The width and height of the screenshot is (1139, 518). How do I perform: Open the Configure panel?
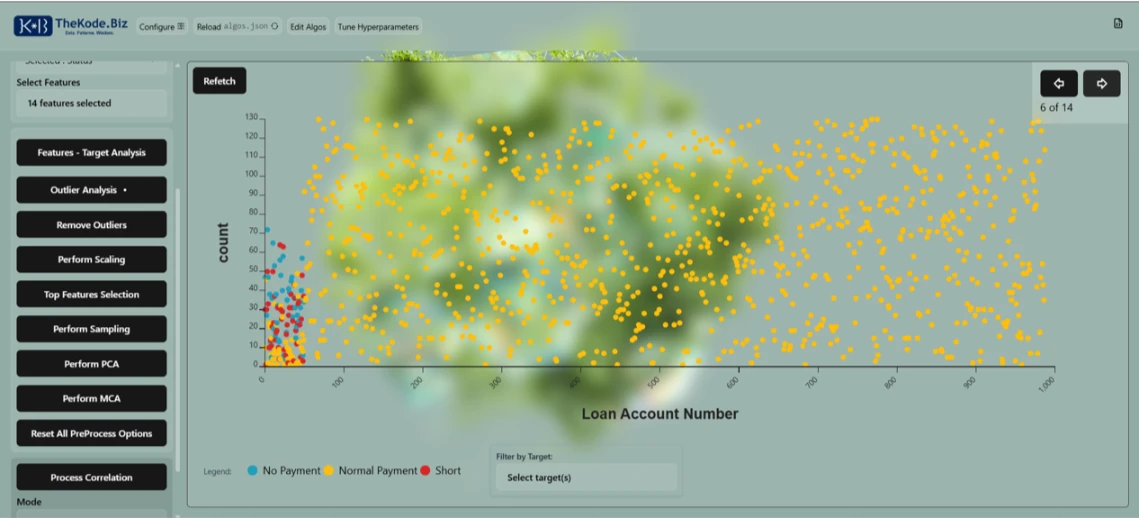coord(161,27)
